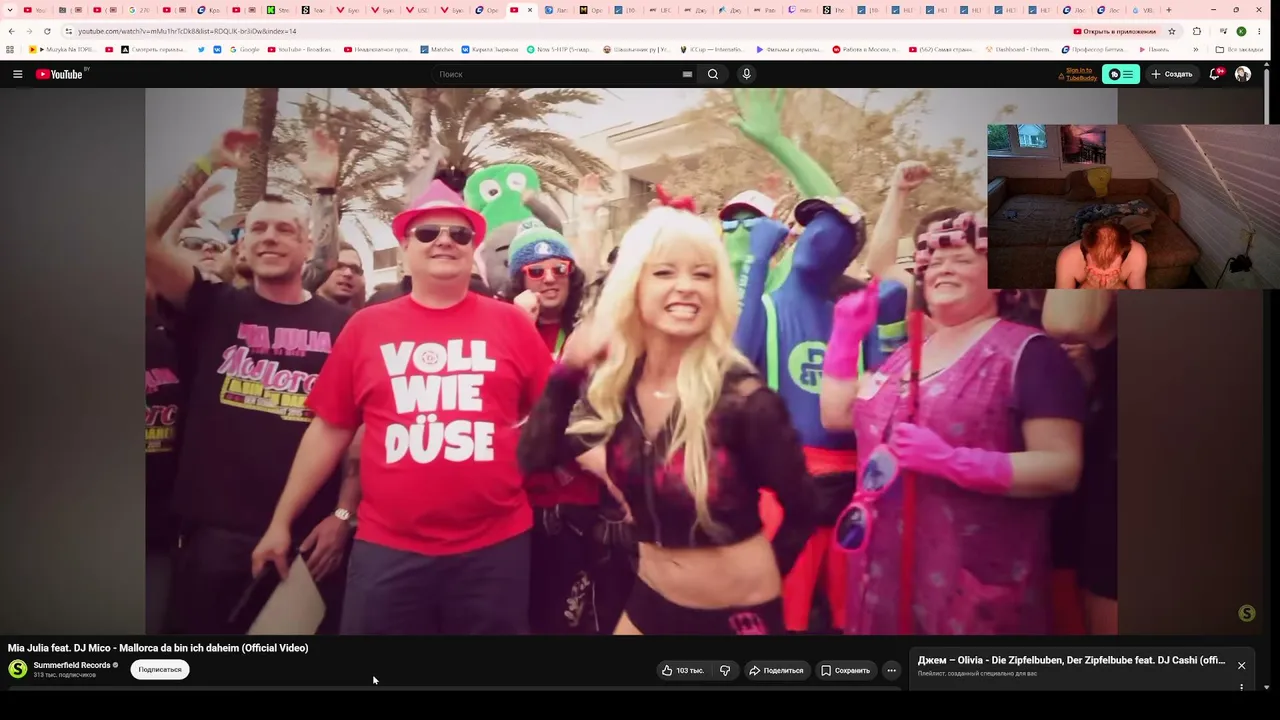Click the search magnifier button
Screen dimensions: 1280x720
point(713,74)
